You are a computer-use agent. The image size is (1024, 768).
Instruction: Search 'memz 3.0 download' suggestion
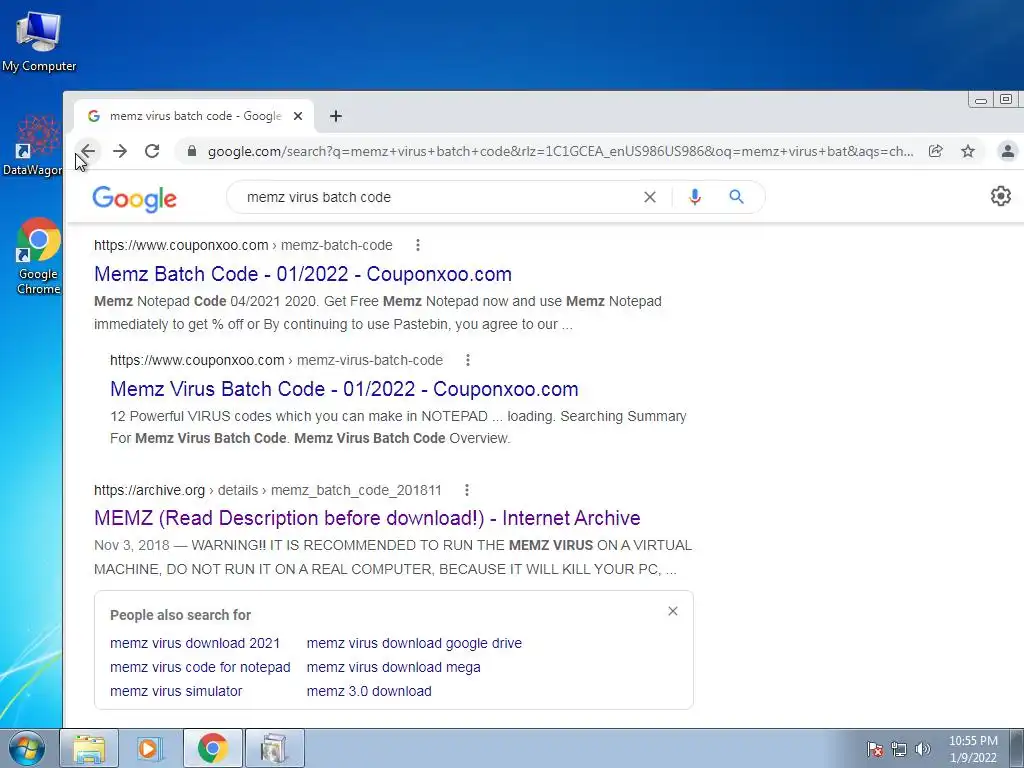click(x=369, y=692)
